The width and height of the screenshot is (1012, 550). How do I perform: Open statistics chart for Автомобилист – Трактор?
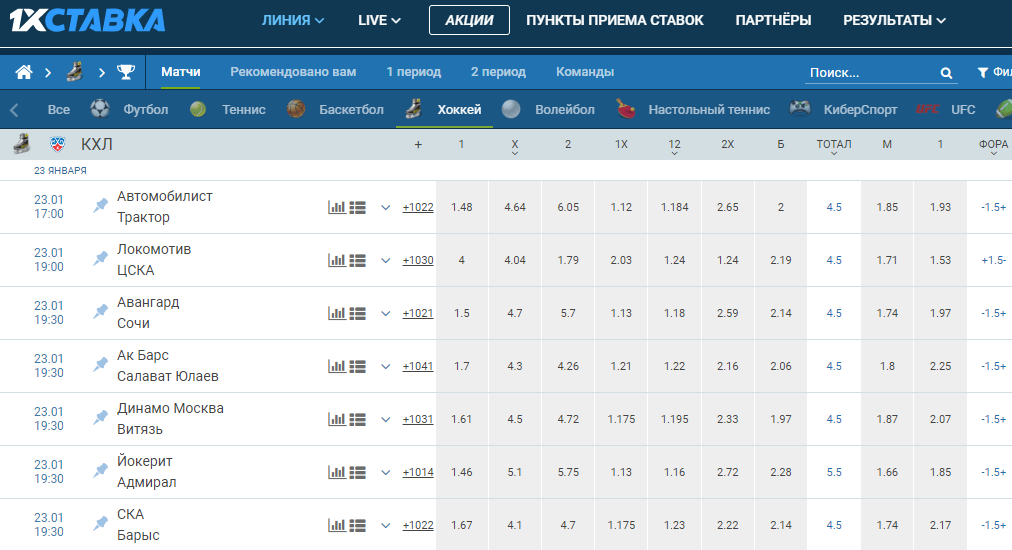click(x=336, y=207)
